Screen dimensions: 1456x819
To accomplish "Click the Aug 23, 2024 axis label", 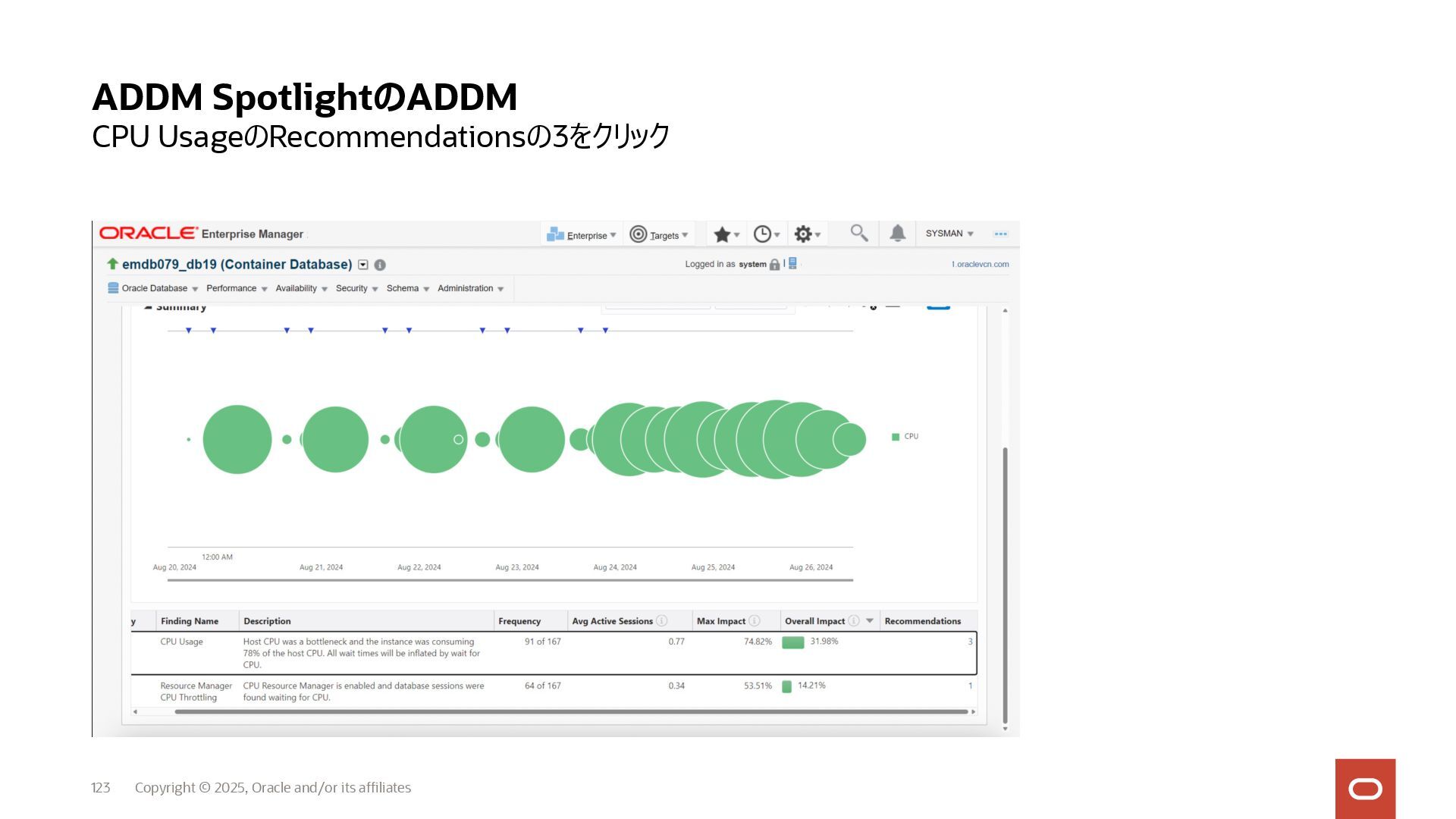I will [x=517, y=567].
